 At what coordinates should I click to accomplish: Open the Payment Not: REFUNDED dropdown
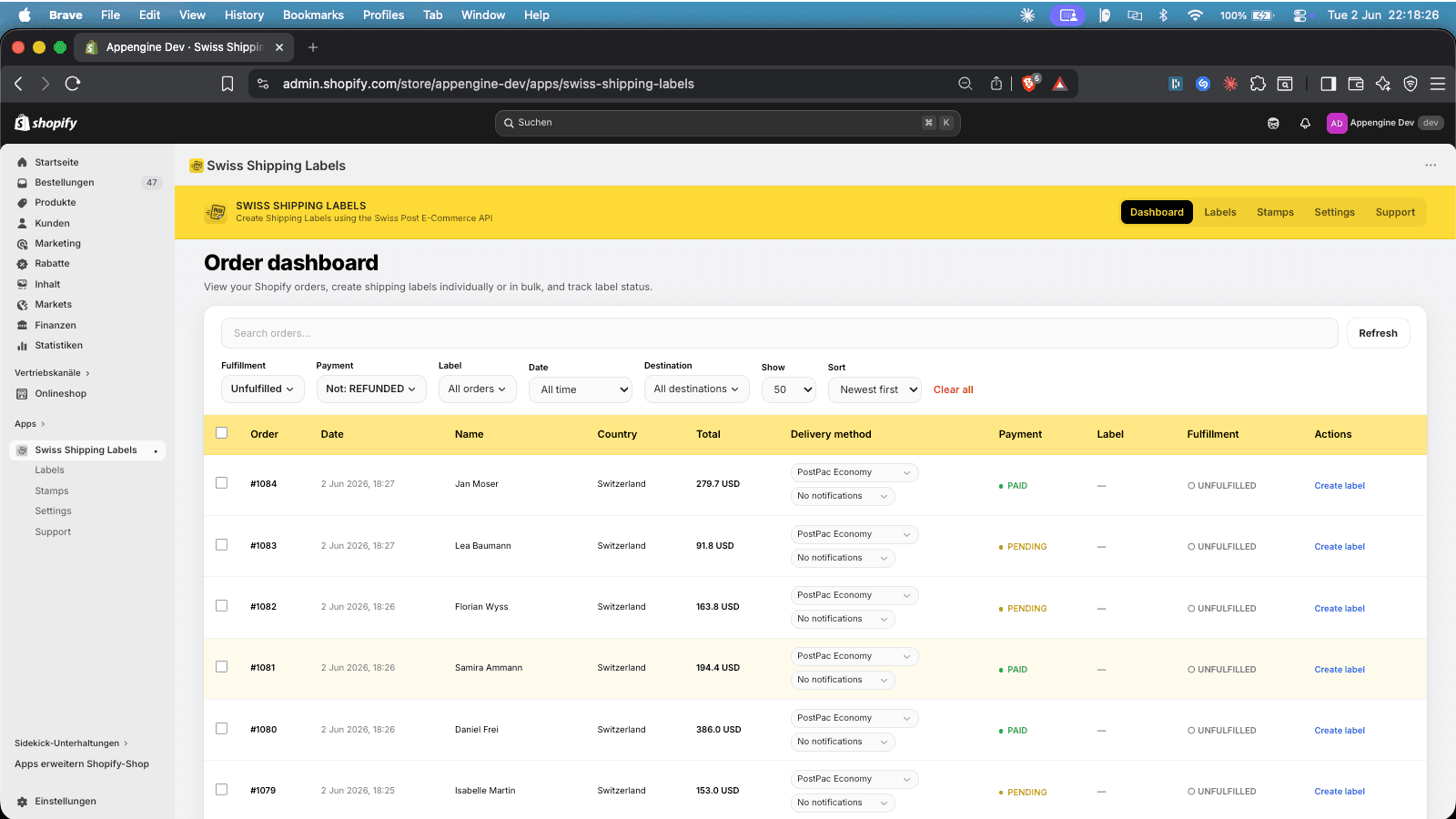(371, 389)
